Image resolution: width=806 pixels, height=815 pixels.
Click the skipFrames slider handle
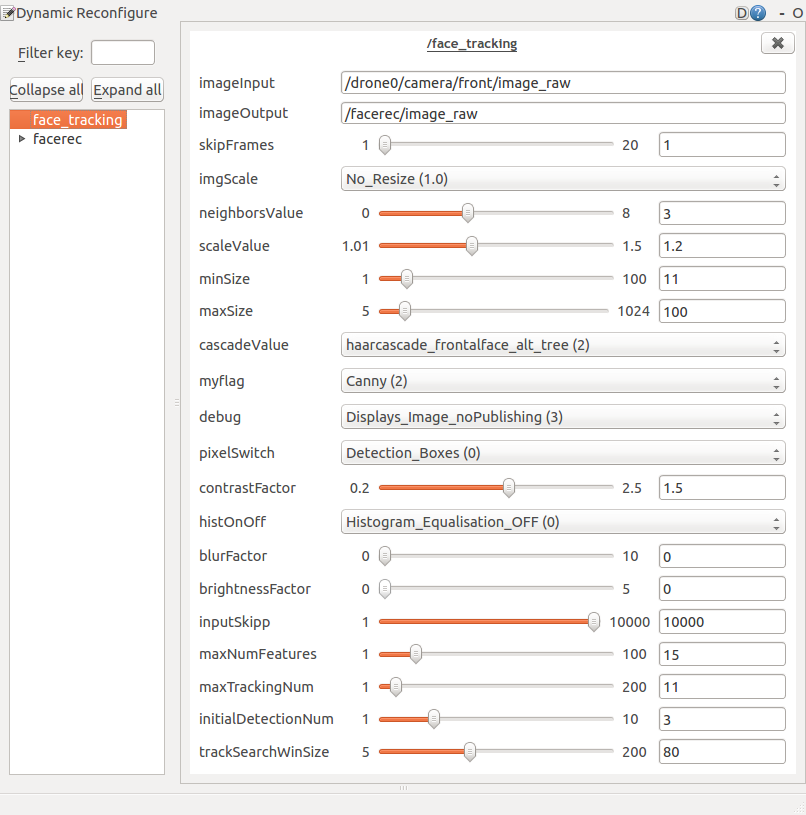[385, 144]
